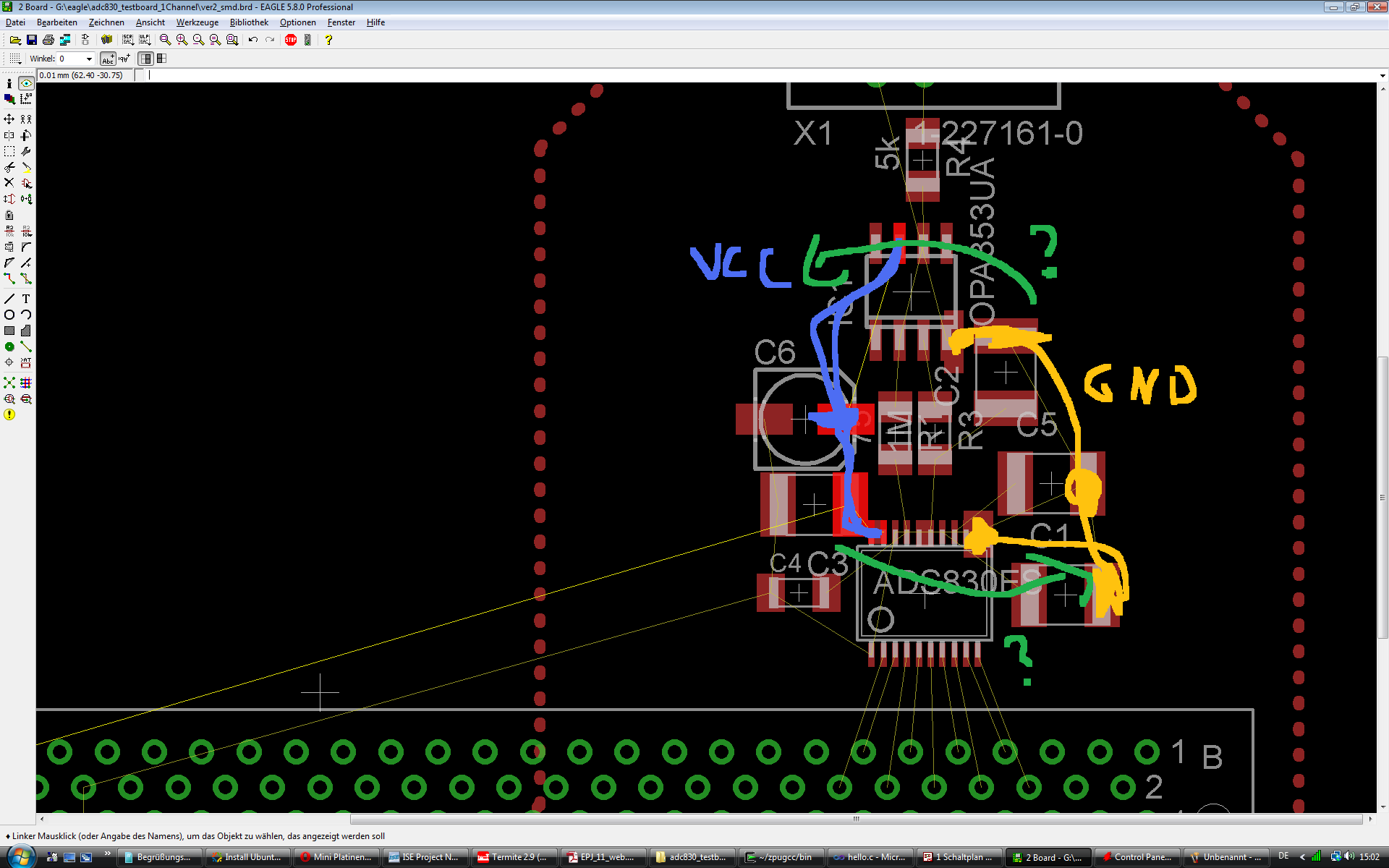Select the Text (T) tool
Viewport: 1389px width, 868px height.
26,299
